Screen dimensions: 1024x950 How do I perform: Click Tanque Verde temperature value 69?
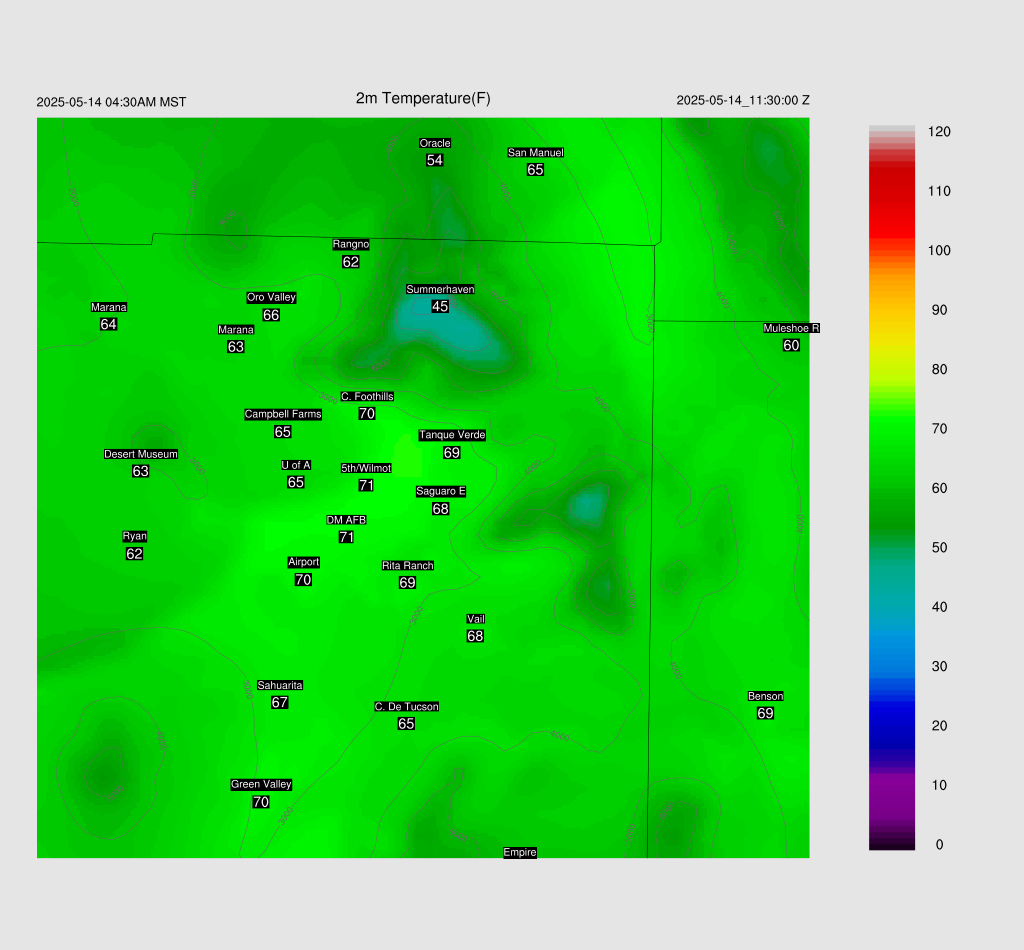coord(452,453)
